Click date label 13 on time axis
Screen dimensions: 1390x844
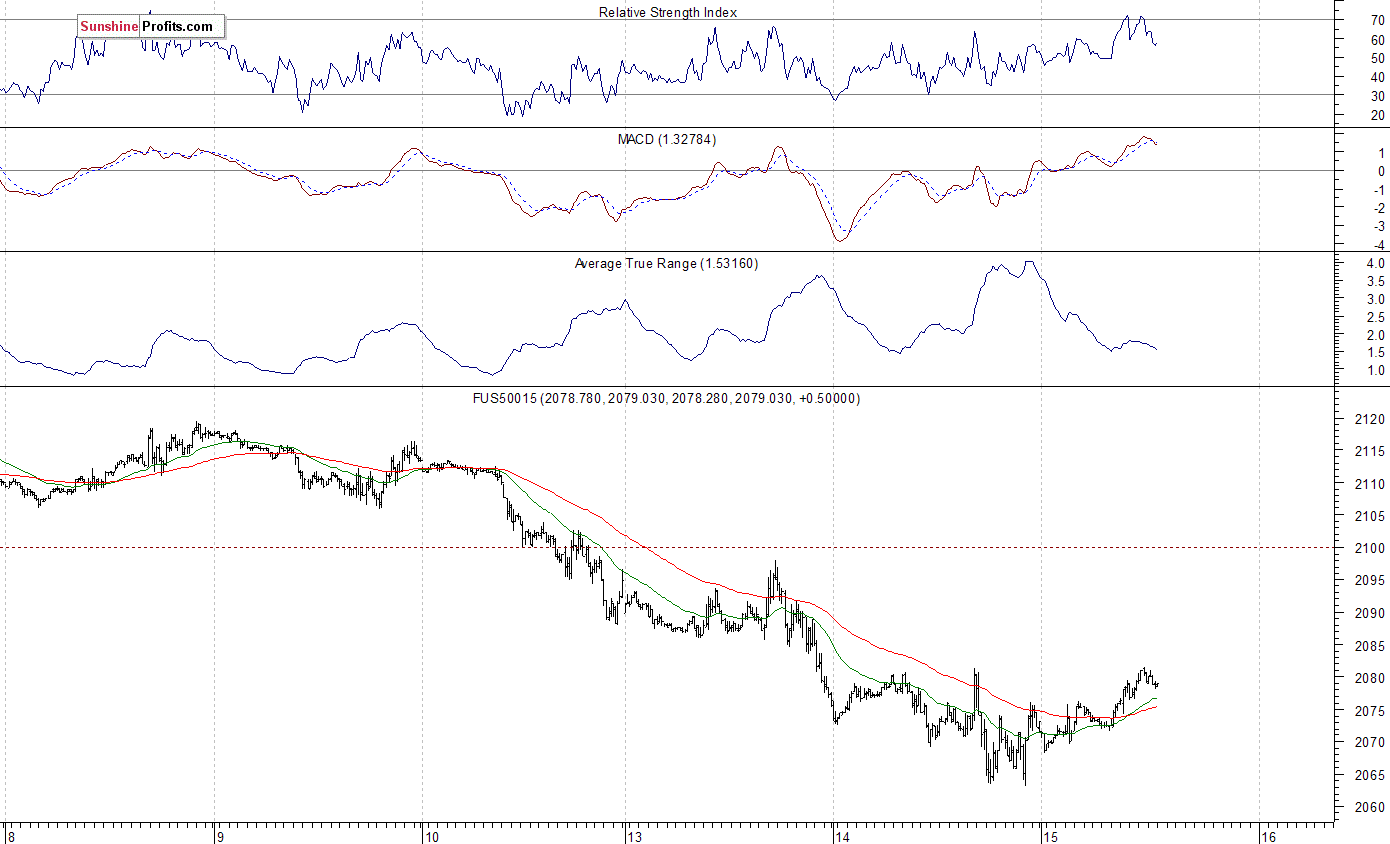(x=635, y=836)
